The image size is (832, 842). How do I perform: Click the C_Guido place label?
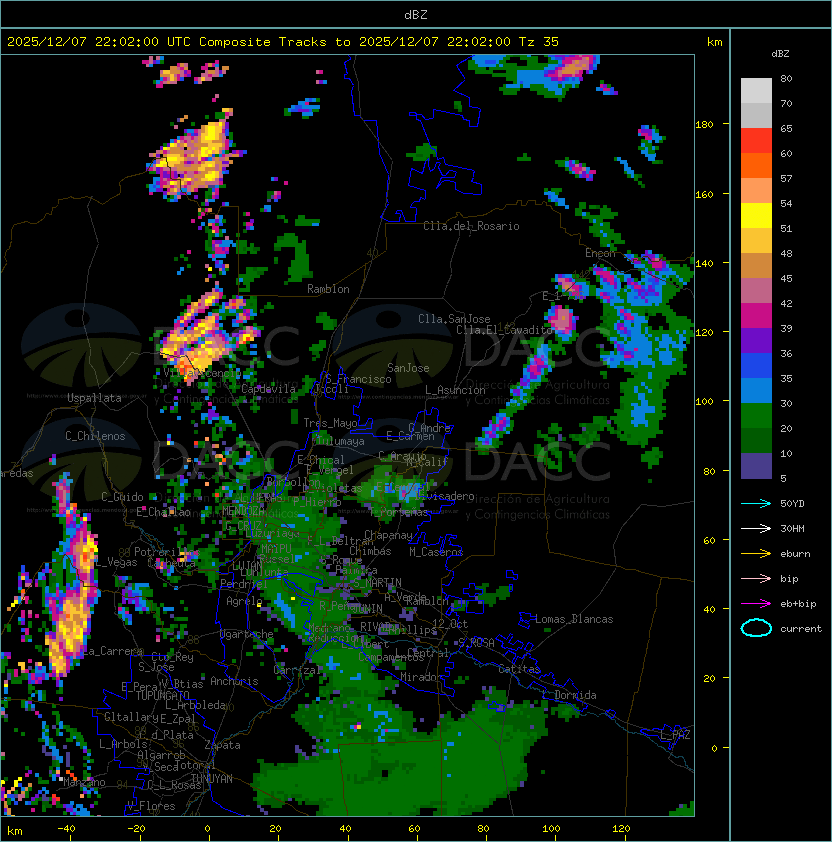click(122, 497)
